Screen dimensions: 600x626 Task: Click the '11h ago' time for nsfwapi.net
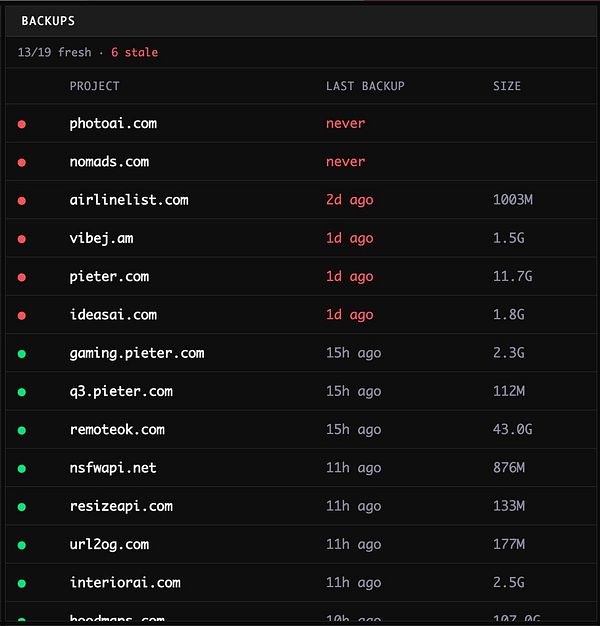pyautogui.click(x=354, y=468)
